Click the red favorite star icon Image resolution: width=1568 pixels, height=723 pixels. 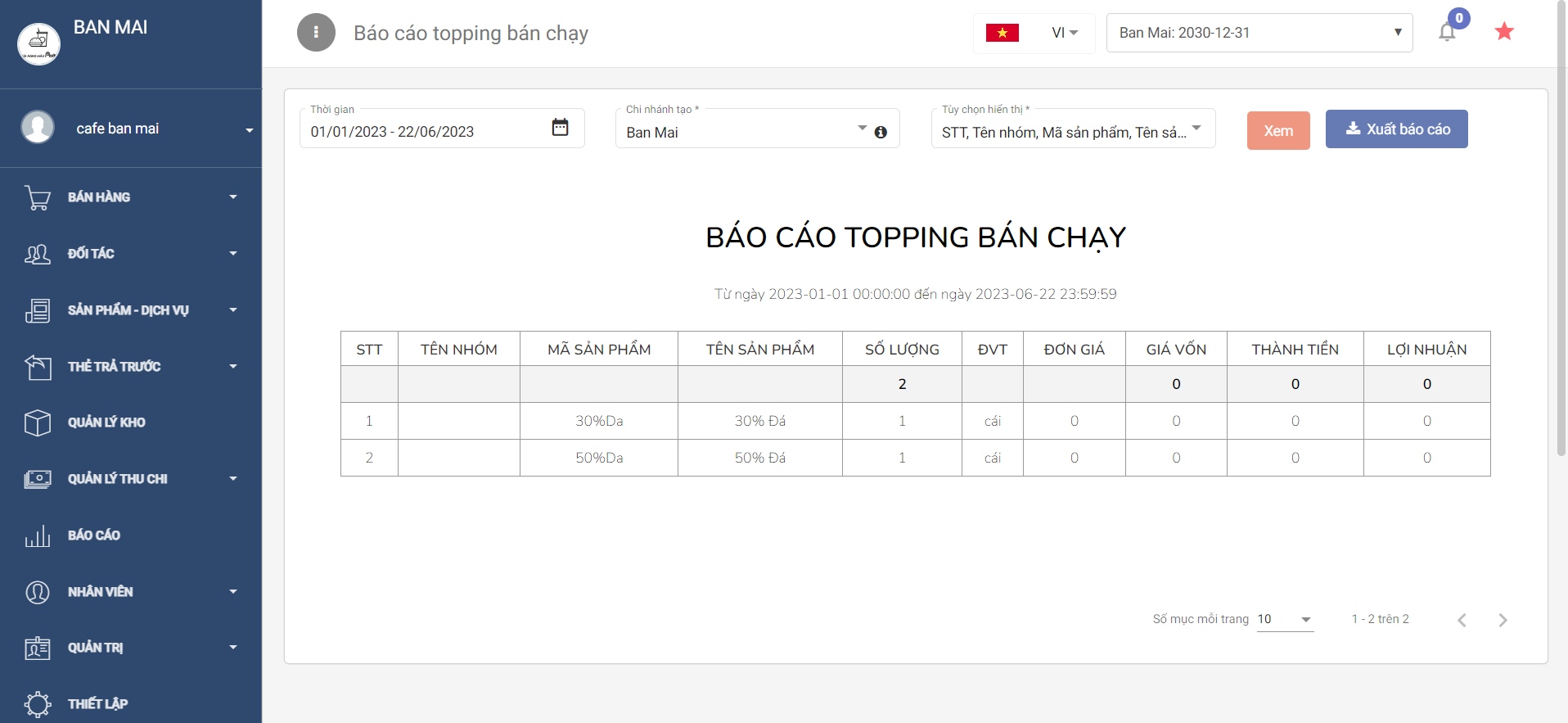[1504, 32]
